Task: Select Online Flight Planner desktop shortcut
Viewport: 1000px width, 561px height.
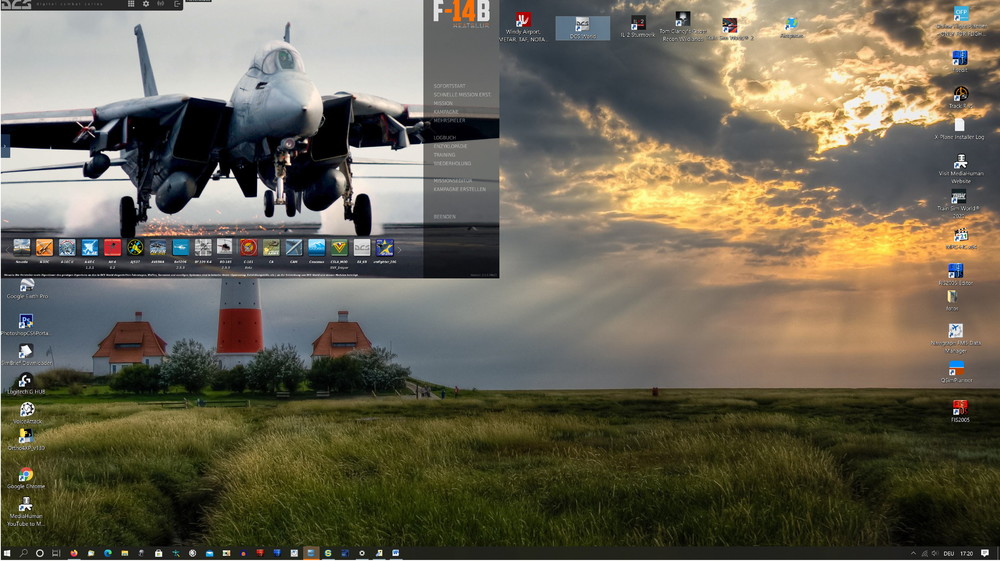Action: pos(960,20)
